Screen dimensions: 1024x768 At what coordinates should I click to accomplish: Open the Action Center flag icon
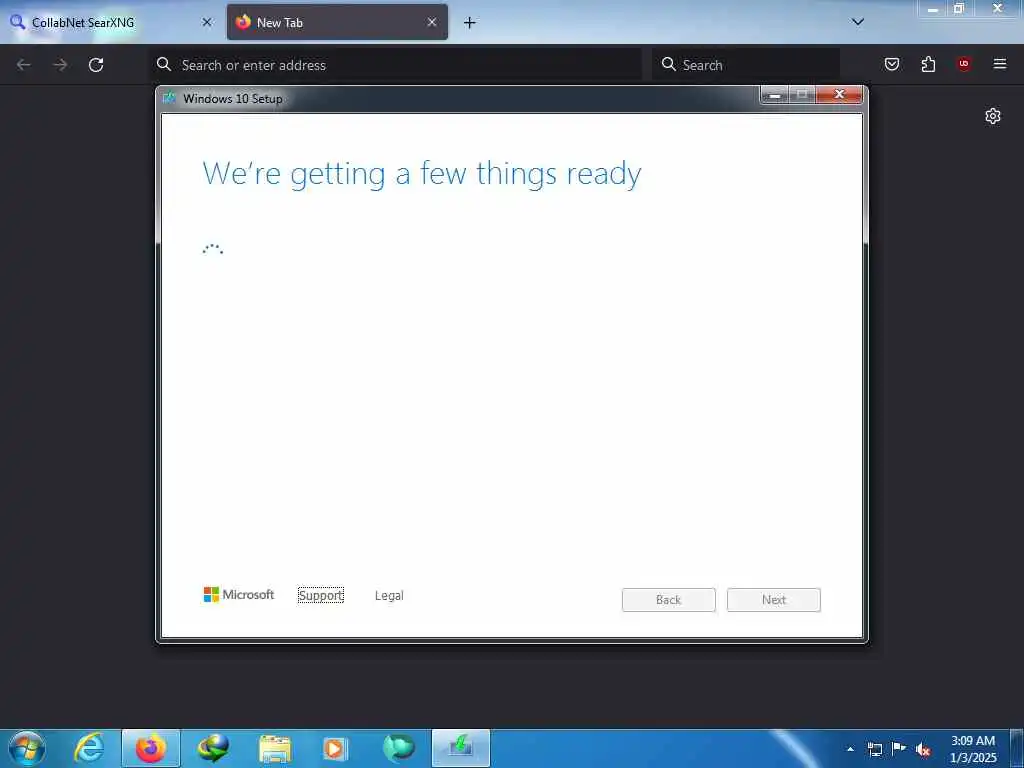(899, 749)
